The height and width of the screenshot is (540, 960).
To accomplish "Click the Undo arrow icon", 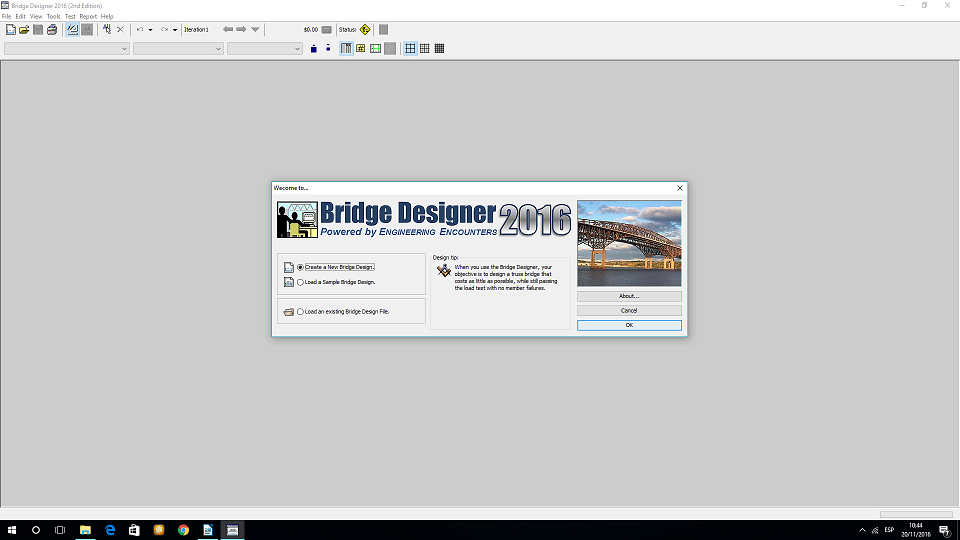I will [x=140, y=29].
